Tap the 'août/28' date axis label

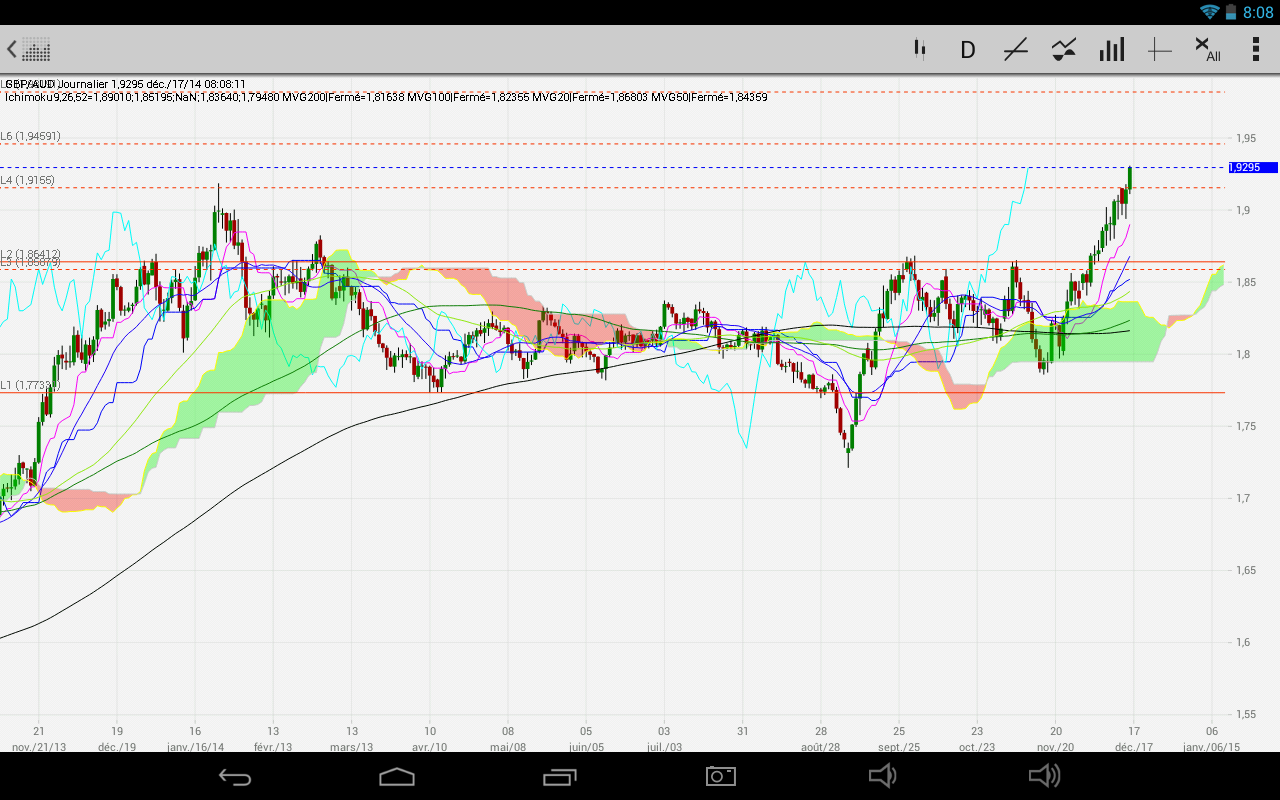coord(821,747)
